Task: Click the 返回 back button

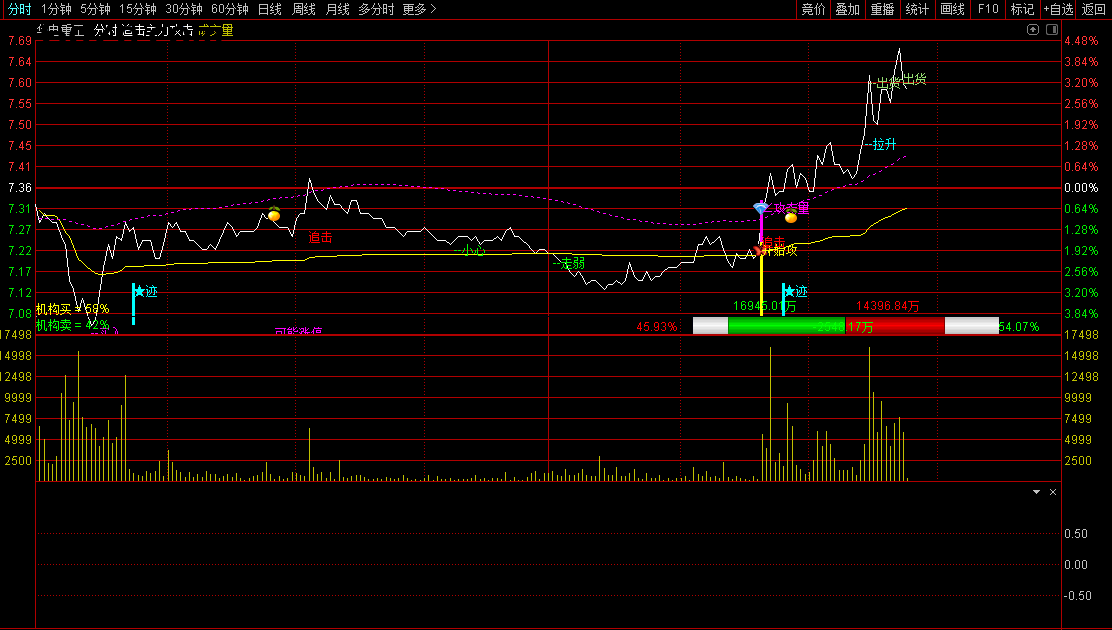Action: click(1094, 9)
